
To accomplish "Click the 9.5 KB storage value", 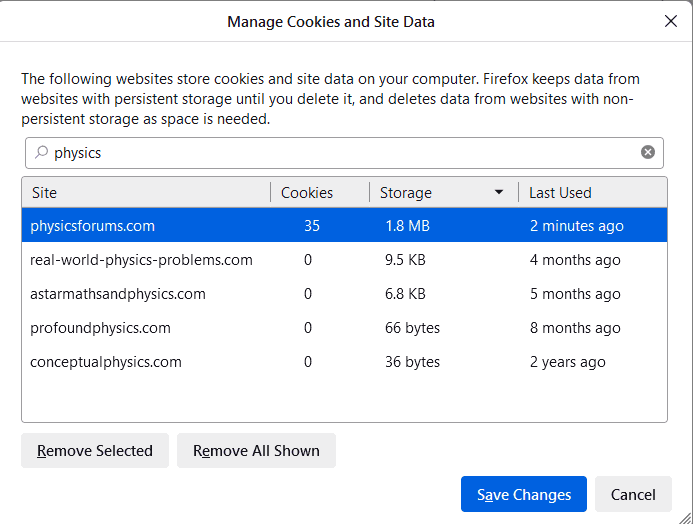I will click(x=405, y=260).
